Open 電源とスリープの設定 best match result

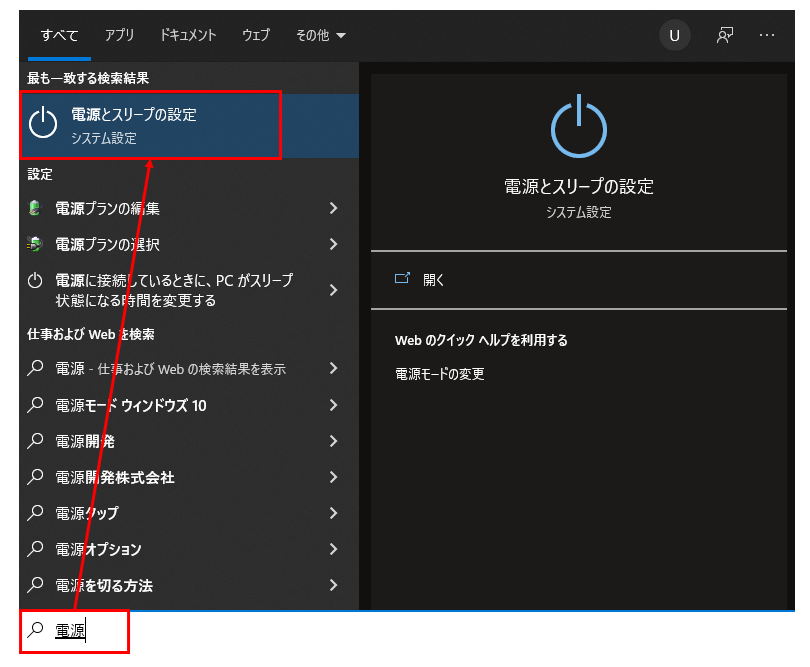pos(189,126)
